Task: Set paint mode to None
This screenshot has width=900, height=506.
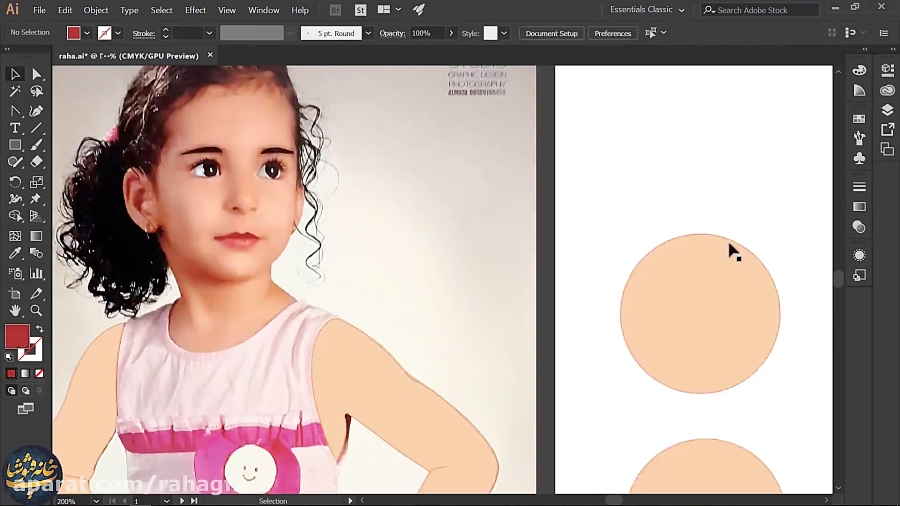Action: [39, 373]
